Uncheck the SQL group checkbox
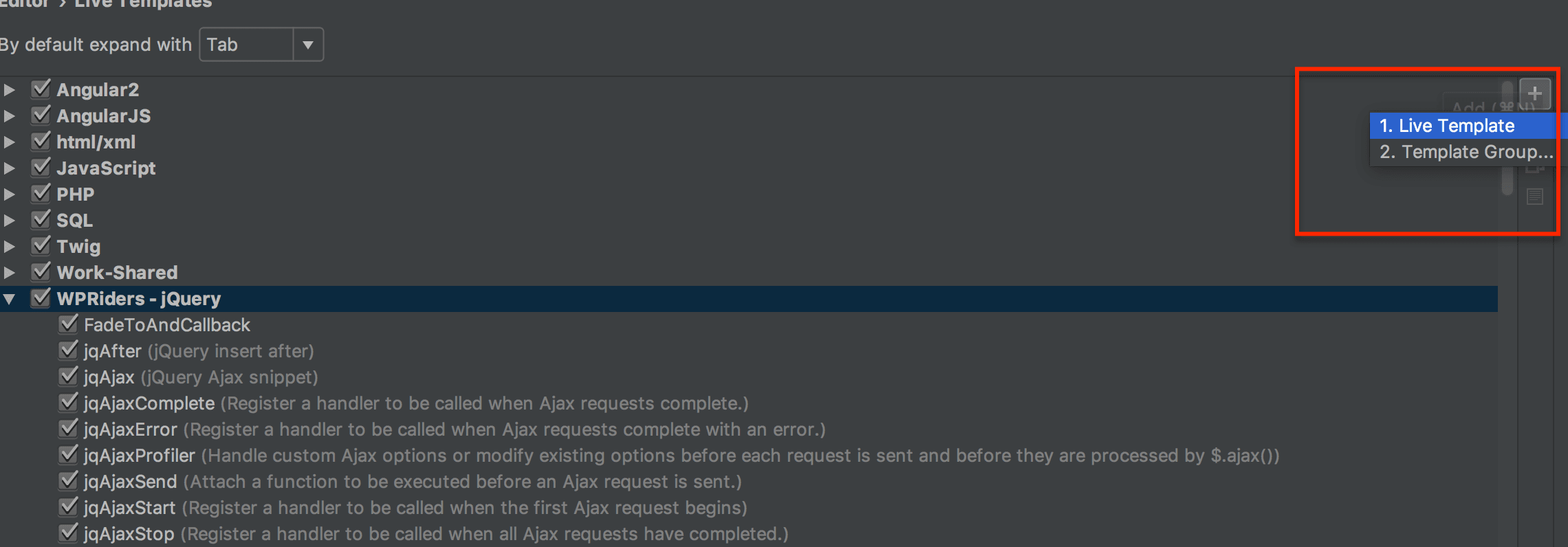The height and width of the screenshot is (547, 1568). [x=41, y=220]
